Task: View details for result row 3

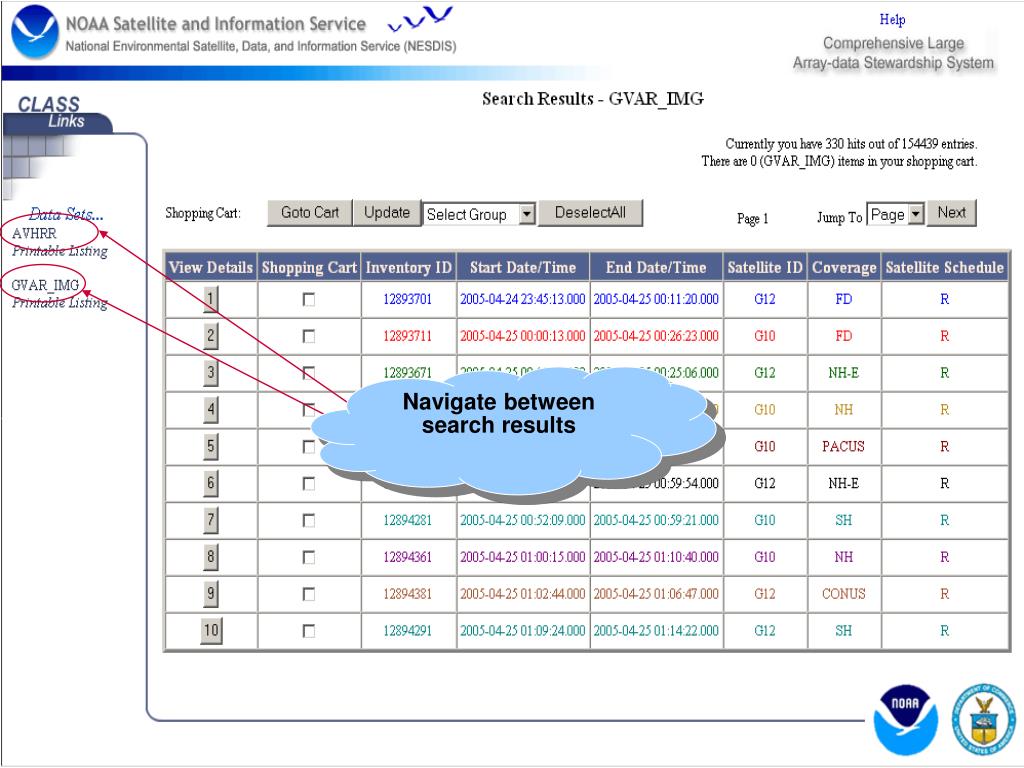Action: (x=210, y=373)
